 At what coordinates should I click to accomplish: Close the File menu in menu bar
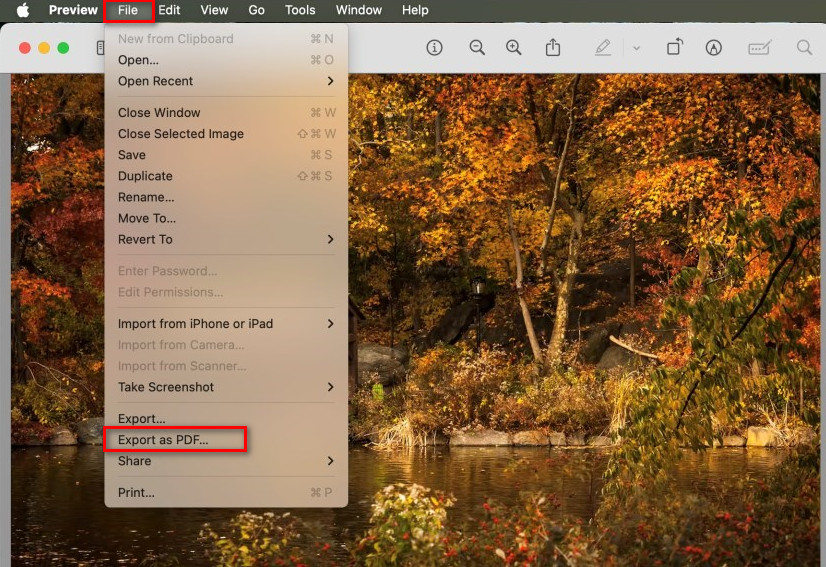click(128, 10)
